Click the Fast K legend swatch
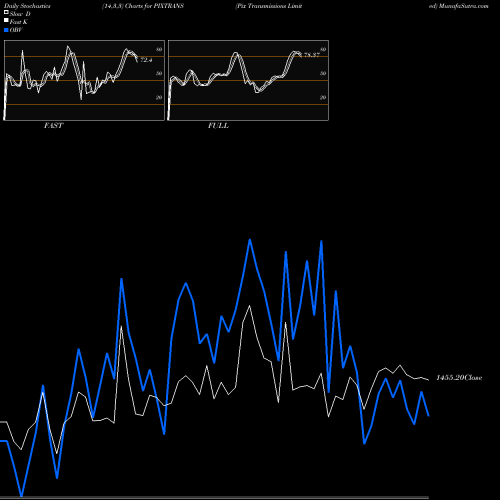The height and width of the screenshot is (500, 500). click(6, 21)
